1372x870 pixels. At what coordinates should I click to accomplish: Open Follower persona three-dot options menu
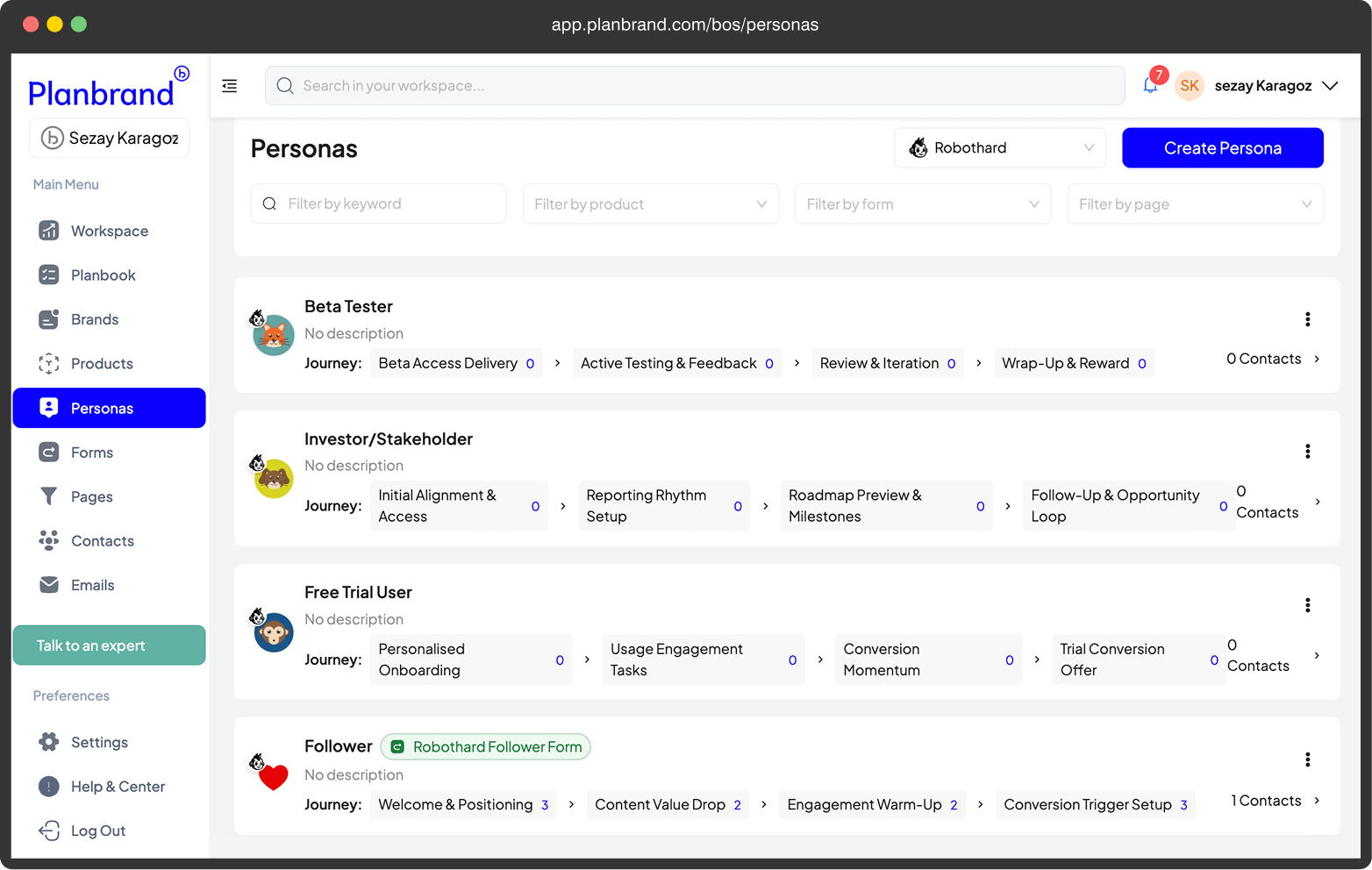coord(1307,759)
